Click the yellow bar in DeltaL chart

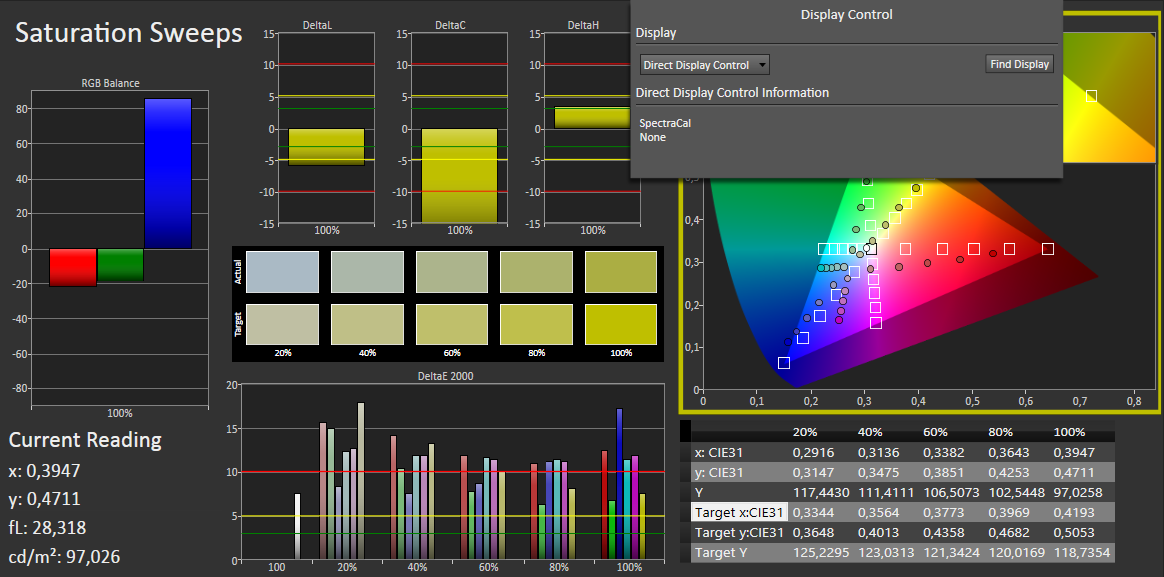326,146
